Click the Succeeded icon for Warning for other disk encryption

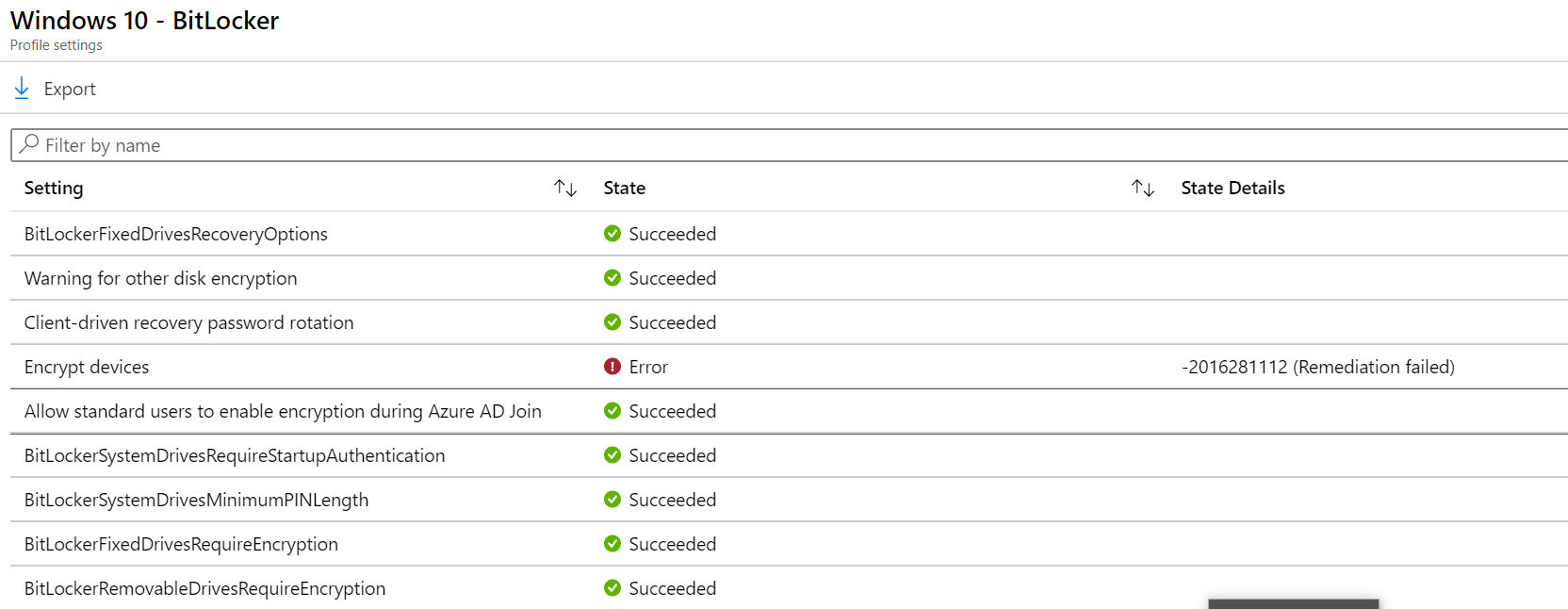click(x=613, y=278)
